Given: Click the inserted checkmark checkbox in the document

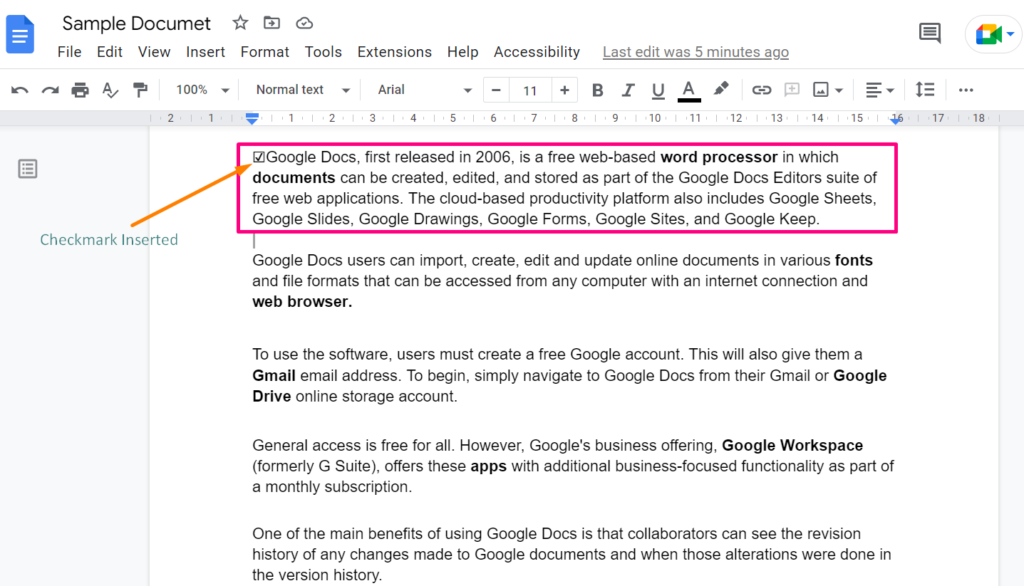Looking at the screenshot, I should 258,156.
